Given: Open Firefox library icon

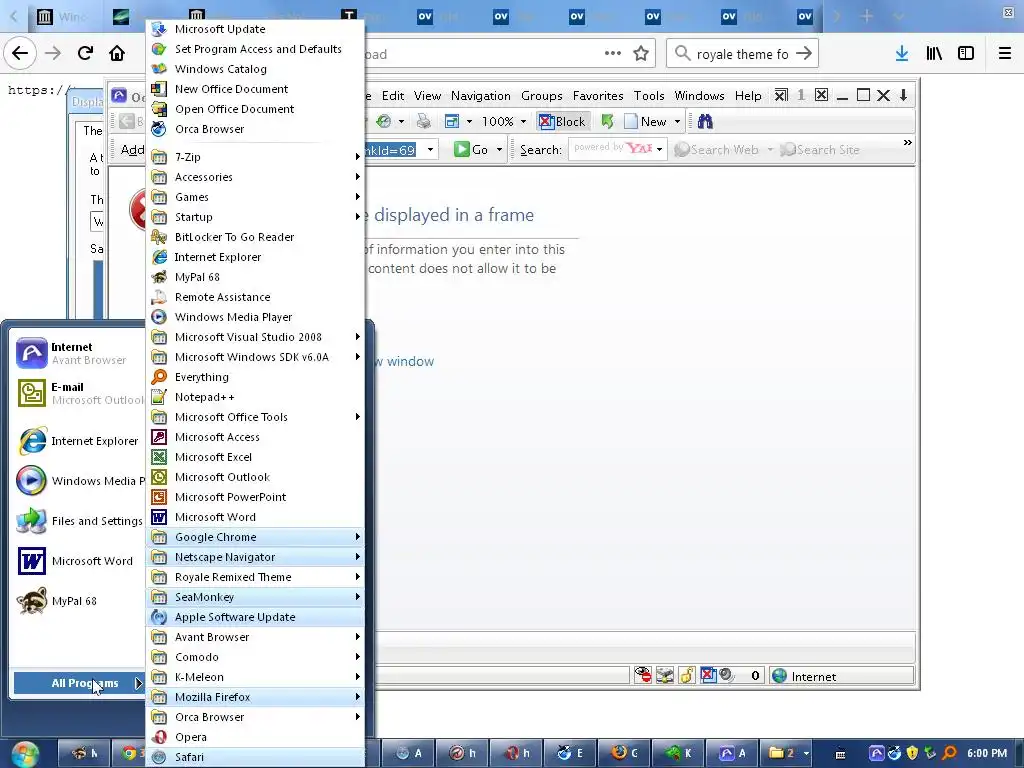Looking at the screenshot, I should click(x=934, y=54).
